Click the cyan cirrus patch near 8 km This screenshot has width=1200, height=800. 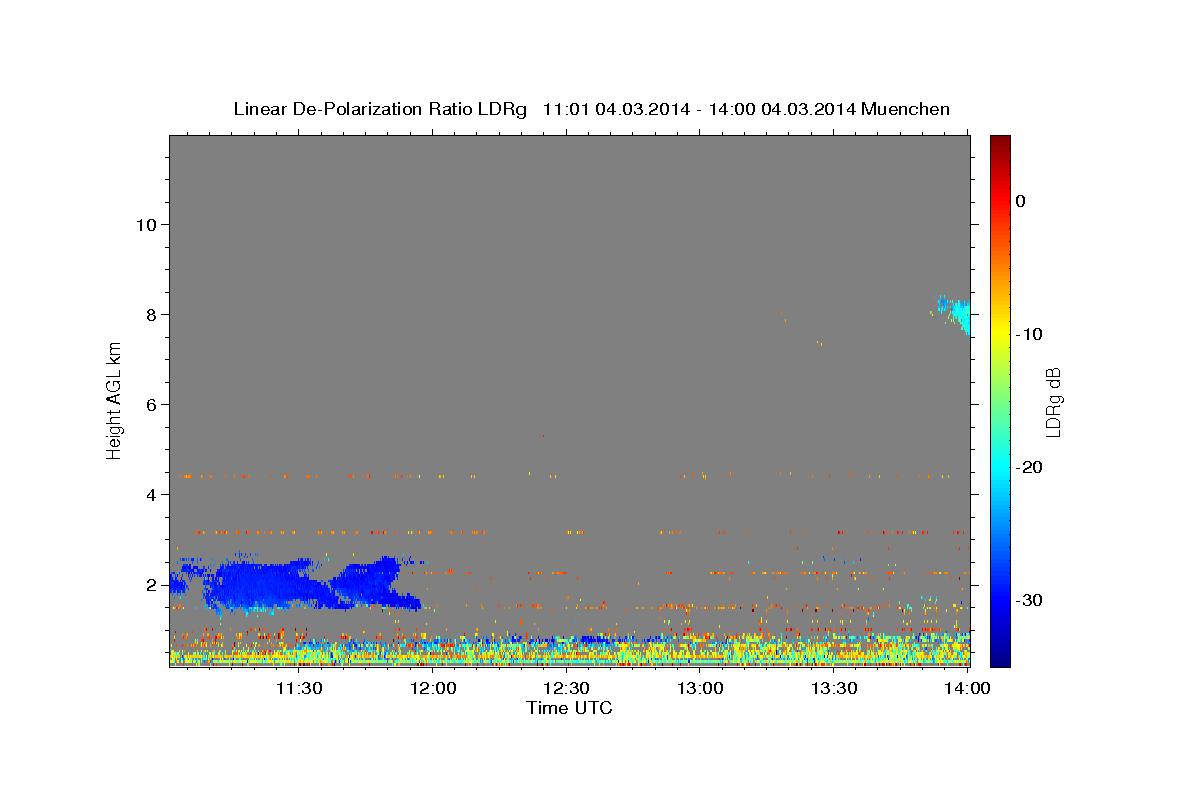pos(959,314)
